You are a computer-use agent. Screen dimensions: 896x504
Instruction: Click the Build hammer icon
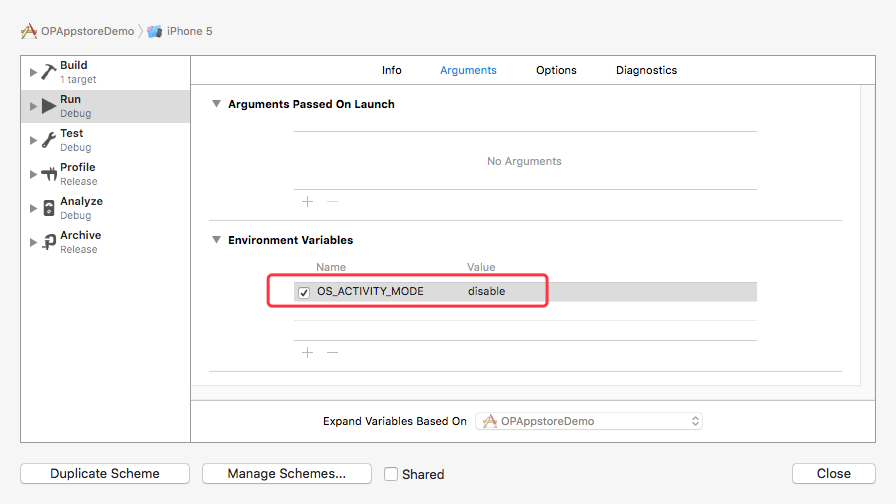pyautogui.click(x=49, y=72)
